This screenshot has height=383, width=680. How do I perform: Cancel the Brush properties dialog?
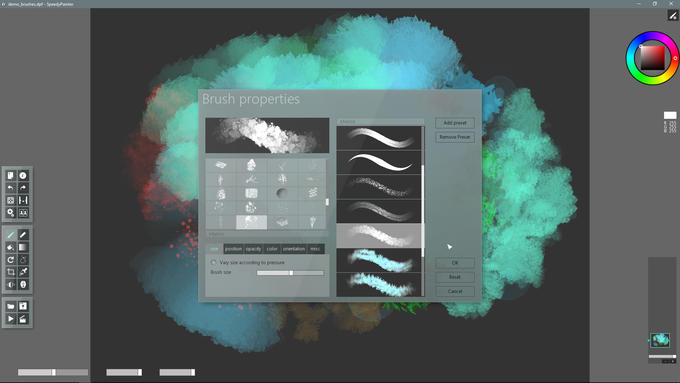coord(454,291)
